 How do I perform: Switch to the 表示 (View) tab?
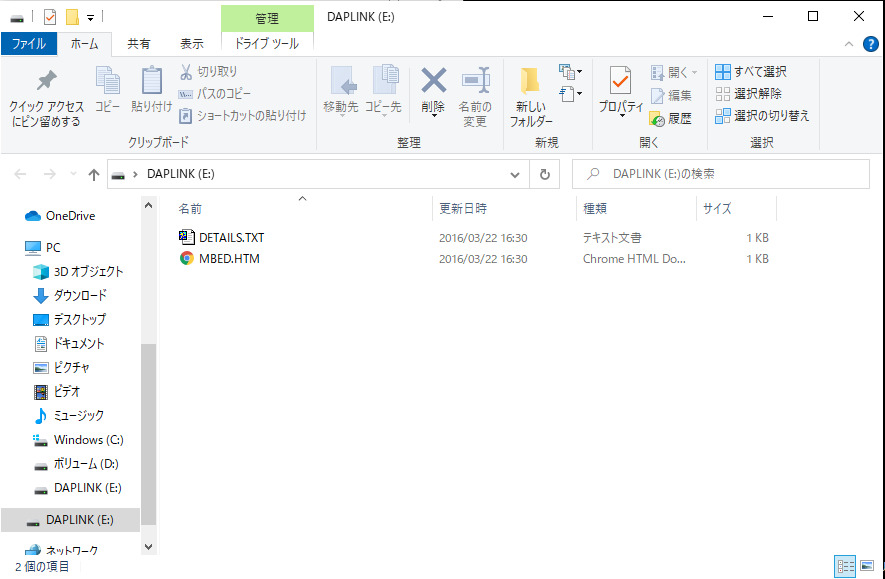pyautogui.click(x=192, y=44)
